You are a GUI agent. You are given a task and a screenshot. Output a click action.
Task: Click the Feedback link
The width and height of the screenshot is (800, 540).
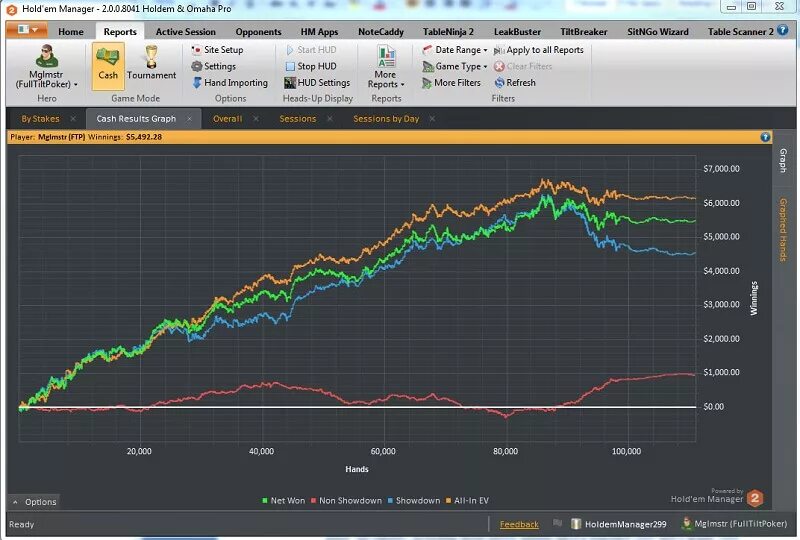[519, 524]
